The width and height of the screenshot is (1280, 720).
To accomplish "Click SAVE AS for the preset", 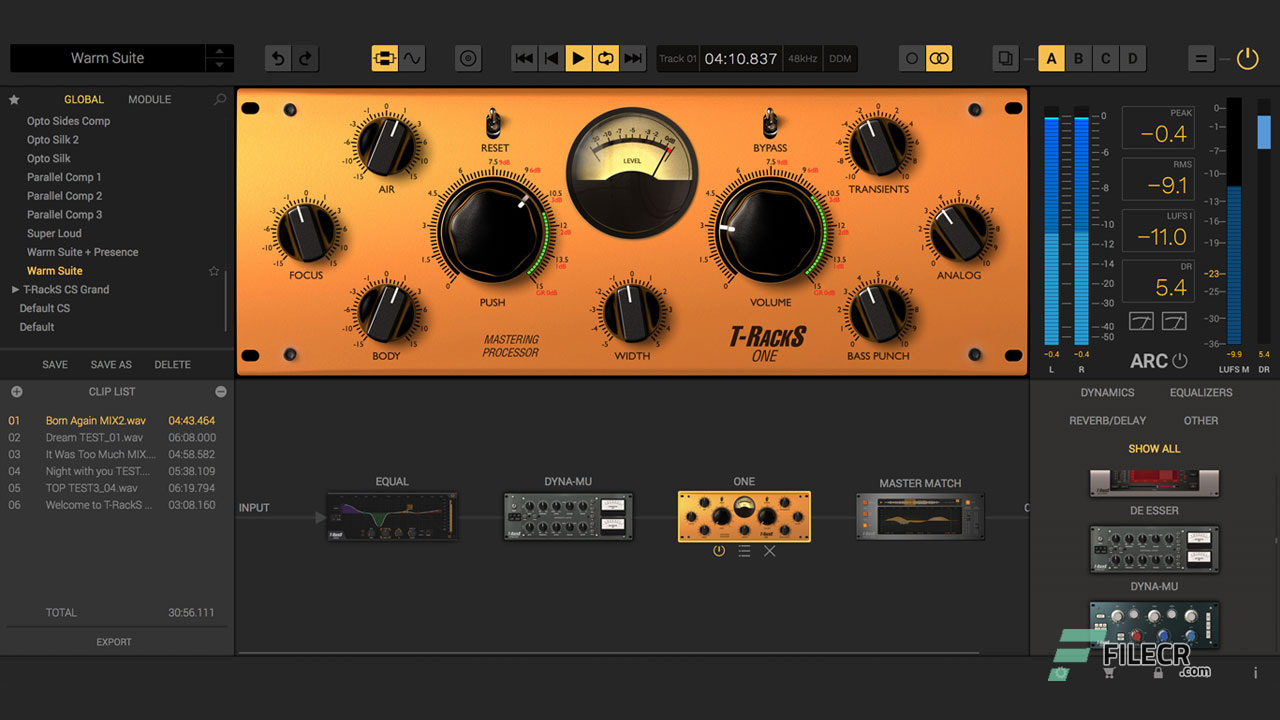I will [x=111, y=365].
